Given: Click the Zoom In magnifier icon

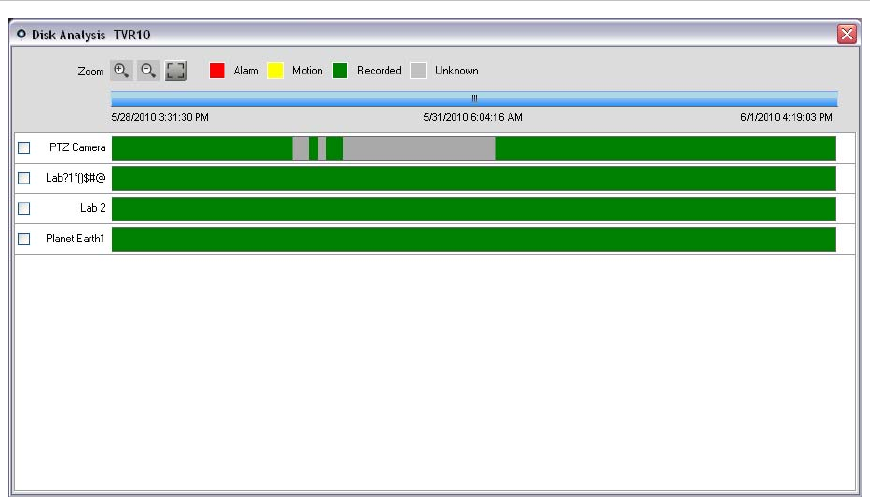Looking at the screenshot, I should click(x=122, y=70).
